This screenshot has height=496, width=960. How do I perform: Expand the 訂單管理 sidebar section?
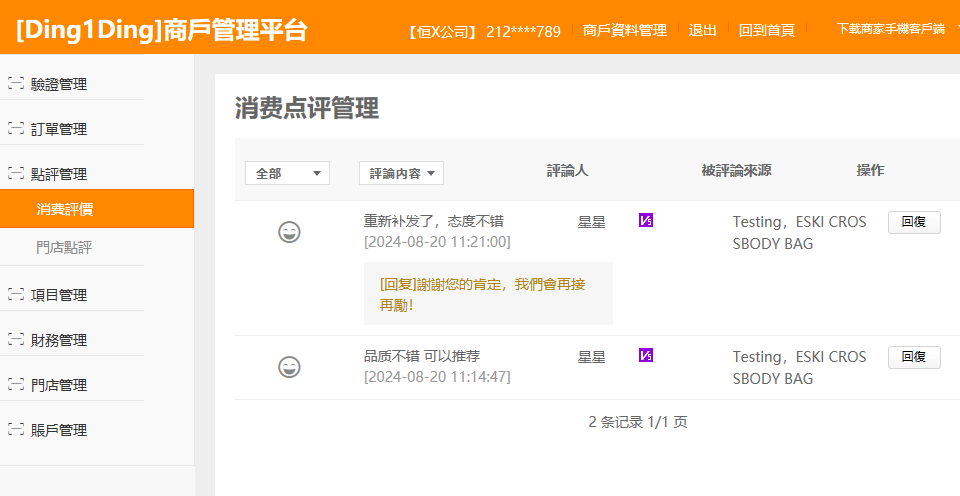click(59, 129)
